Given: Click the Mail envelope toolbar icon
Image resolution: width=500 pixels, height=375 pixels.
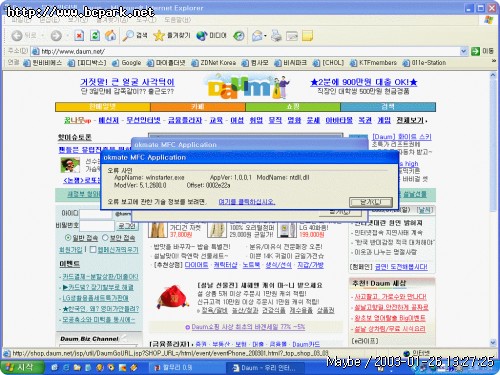Looking at the screenshot, I should point(257,36).
